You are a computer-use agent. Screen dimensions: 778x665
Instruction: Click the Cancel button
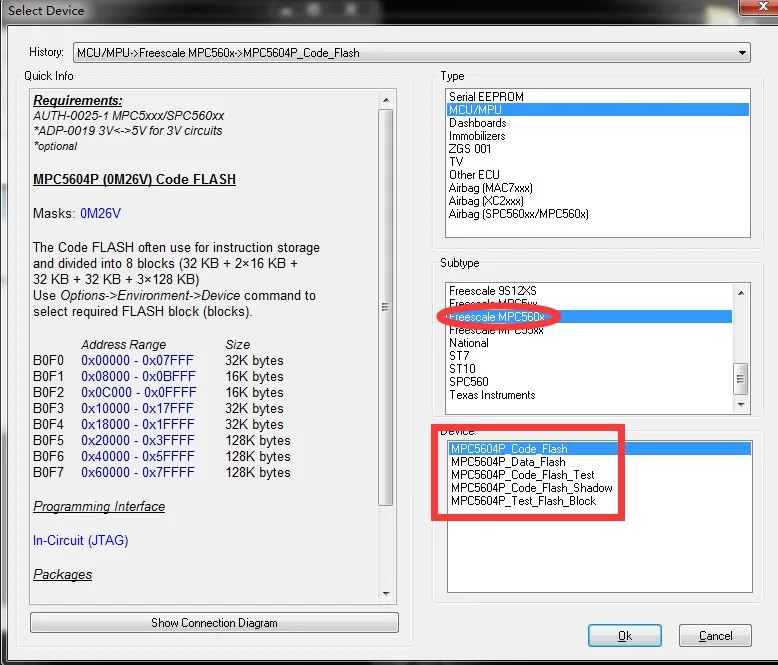tap(715, 636)
